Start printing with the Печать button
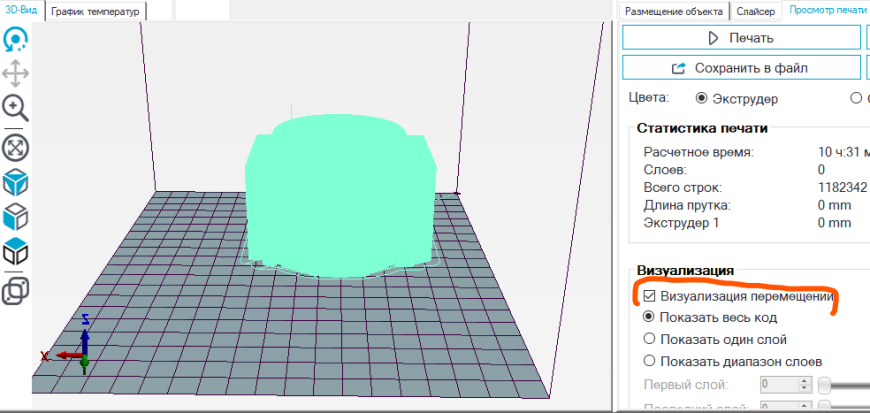Viewport: 870px width, 413px height. point(741,38)
